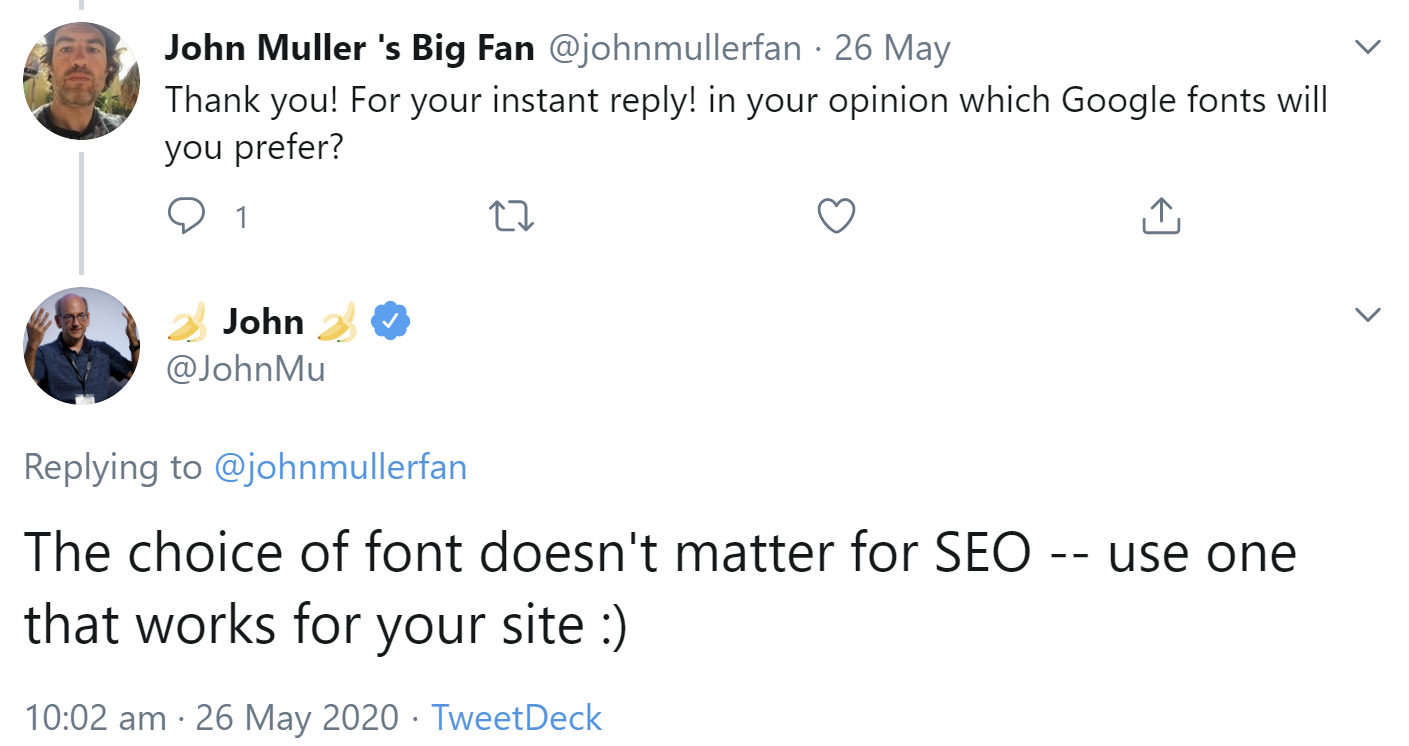Image resolution: width=1409 pixels, height=746 pixels.
Task: Share the fan's tweet via the share icon
Action: coord(1159,214)
